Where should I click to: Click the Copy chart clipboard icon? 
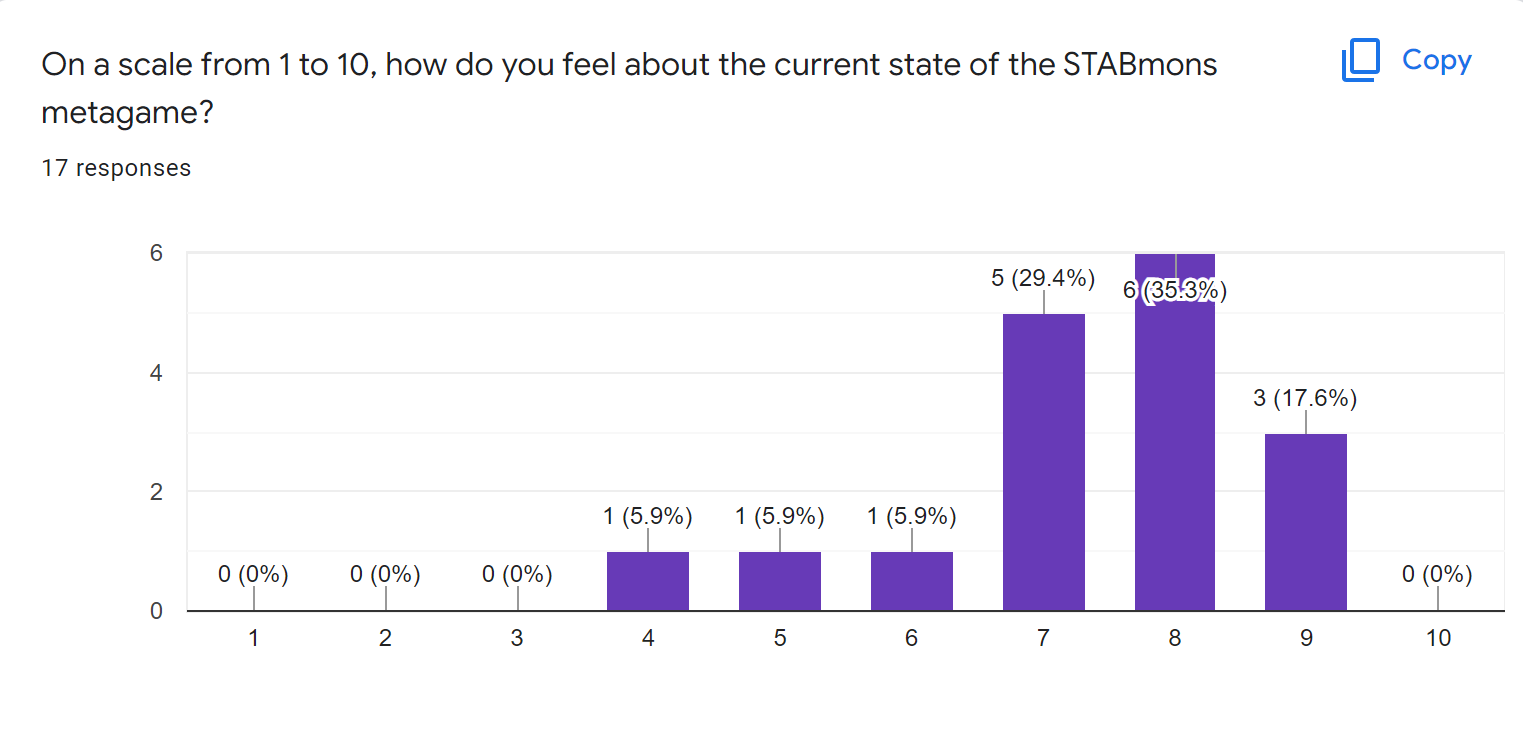pyautogui.click(x=1360, y=61)
